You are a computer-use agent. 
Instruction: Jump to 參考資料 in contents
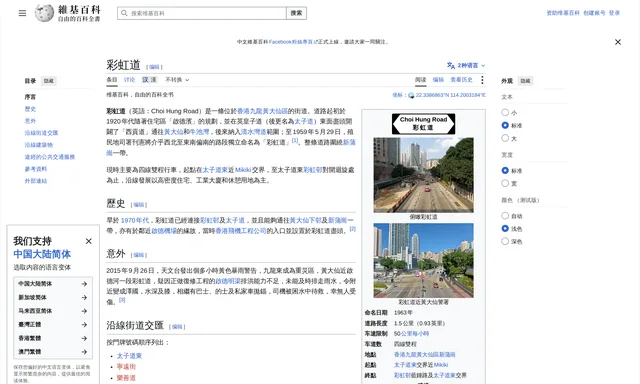click(x=36, y=169)
